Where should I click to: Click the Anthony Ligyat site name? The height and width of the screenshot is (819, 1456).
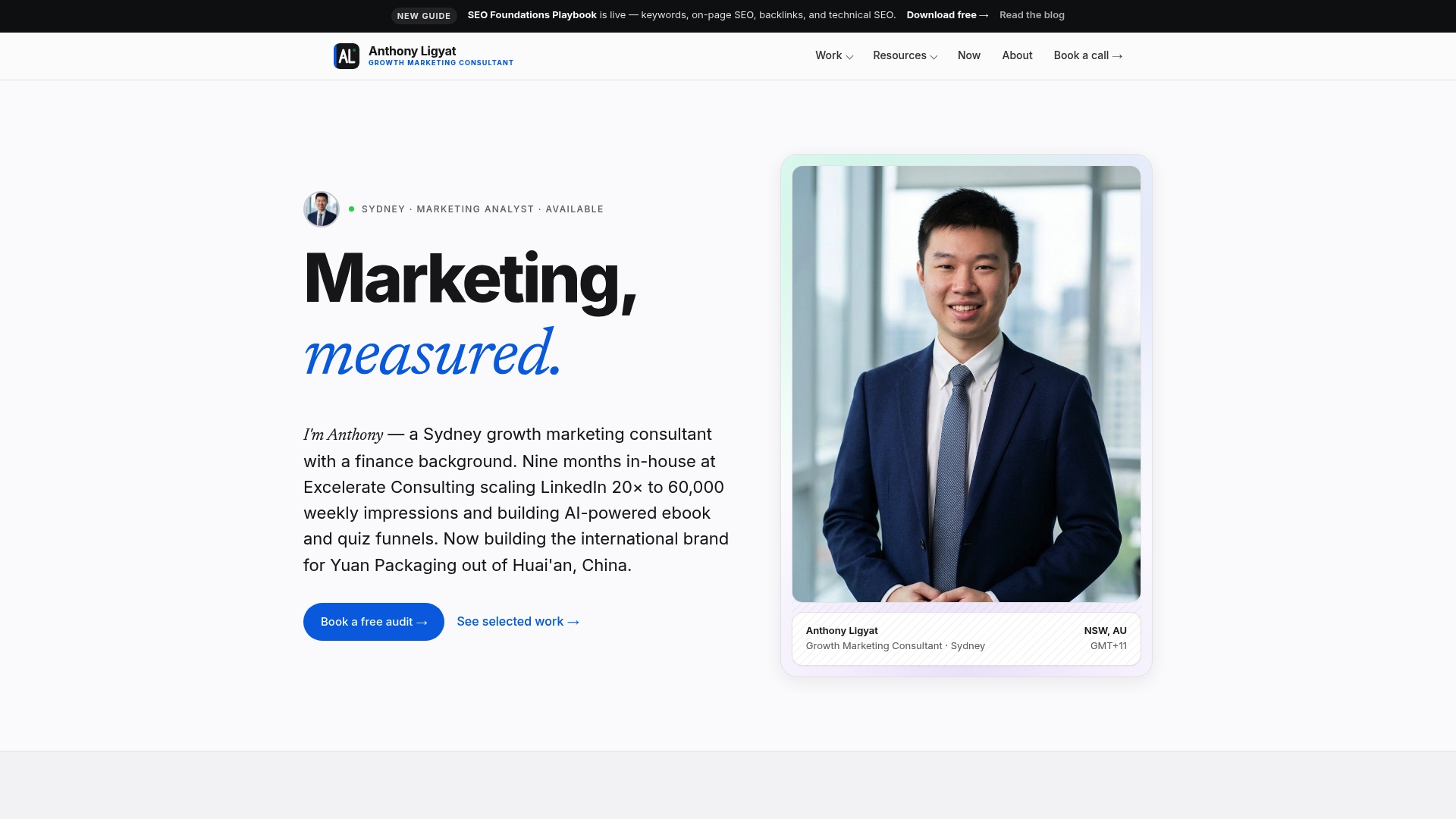[412, 51]
